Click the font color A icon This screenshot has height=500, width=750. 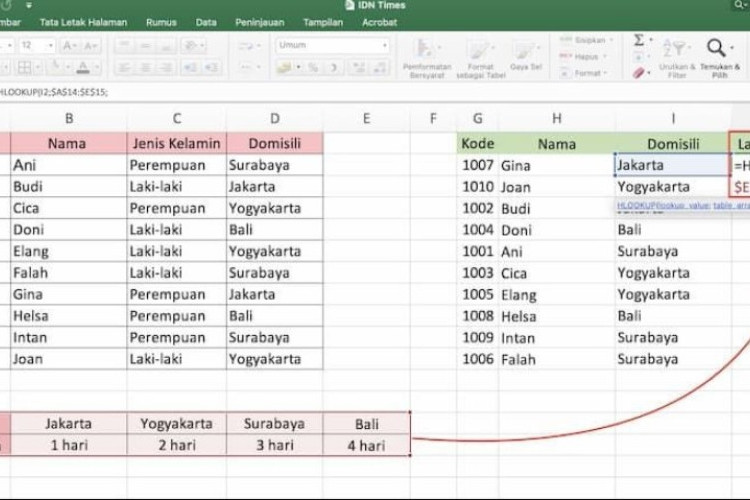(83, 67)
